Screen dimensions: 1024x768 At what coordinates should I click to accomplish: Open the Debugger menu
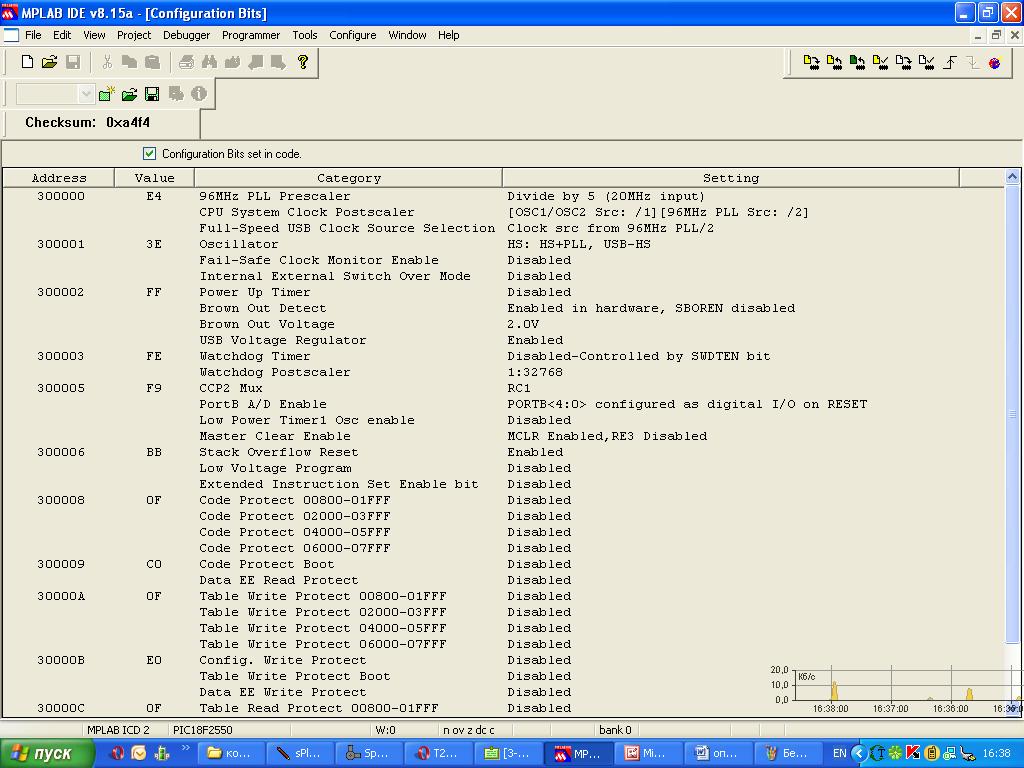pos(187,35)
